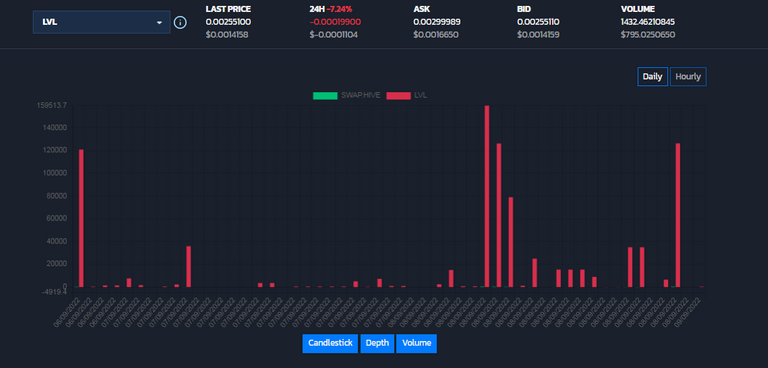Viewport: 768px width, 368px height.
Task: Show the Depth chart
Action: pyautogui.click(x=377, y=343)
